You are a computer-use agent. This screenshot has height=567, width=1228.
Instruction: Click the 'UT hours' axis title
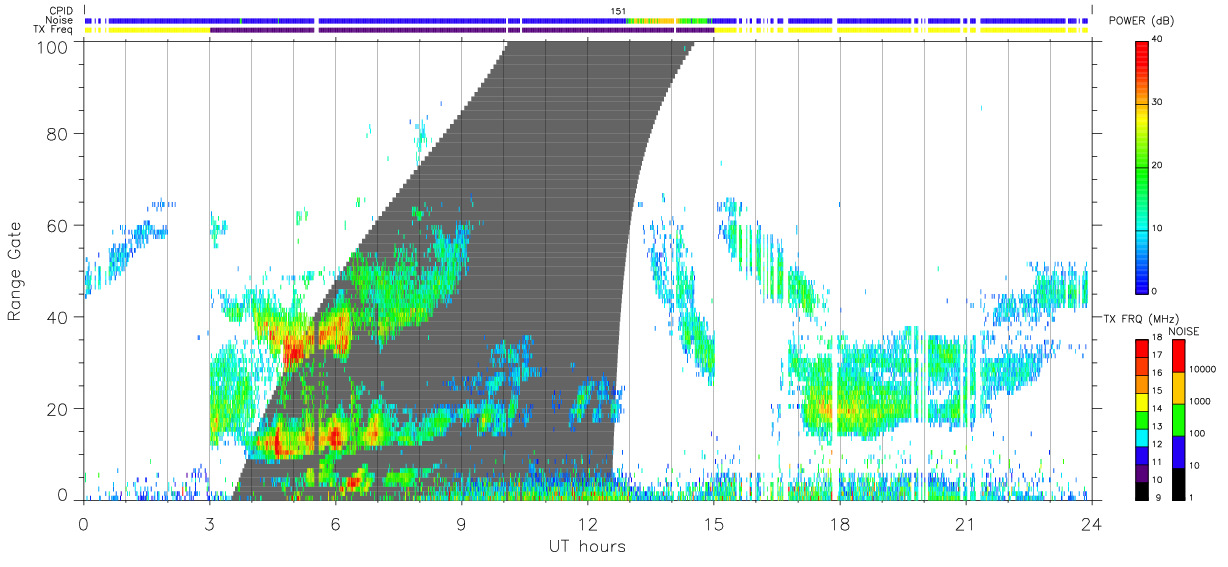(x=586, y=546)
